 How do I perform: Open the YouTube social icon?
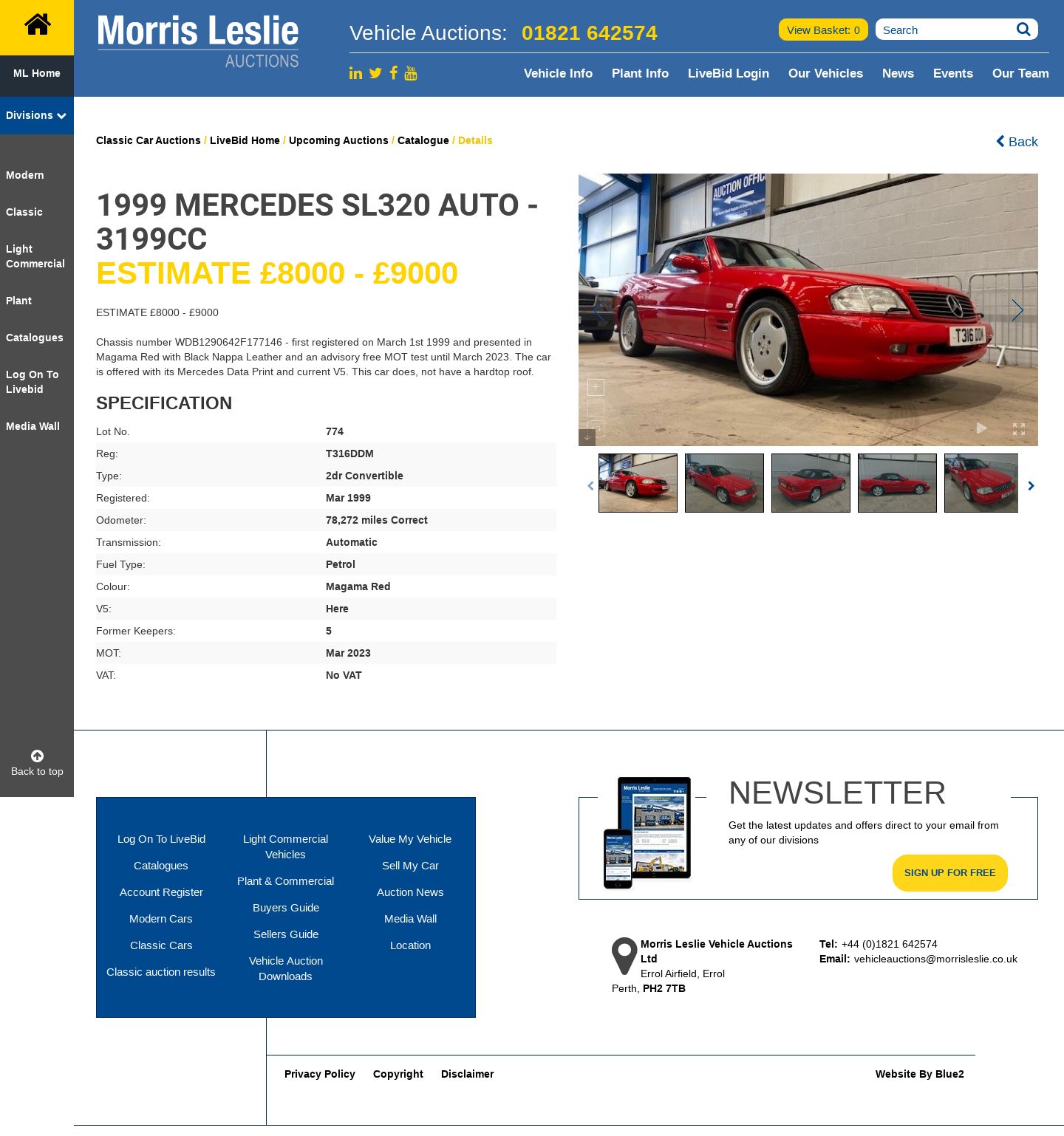coord(411,72)
